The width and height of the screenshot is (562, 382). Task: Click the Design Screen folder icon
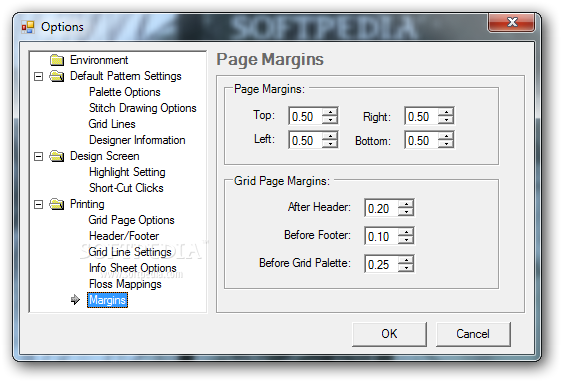click(x=57, y=156)
